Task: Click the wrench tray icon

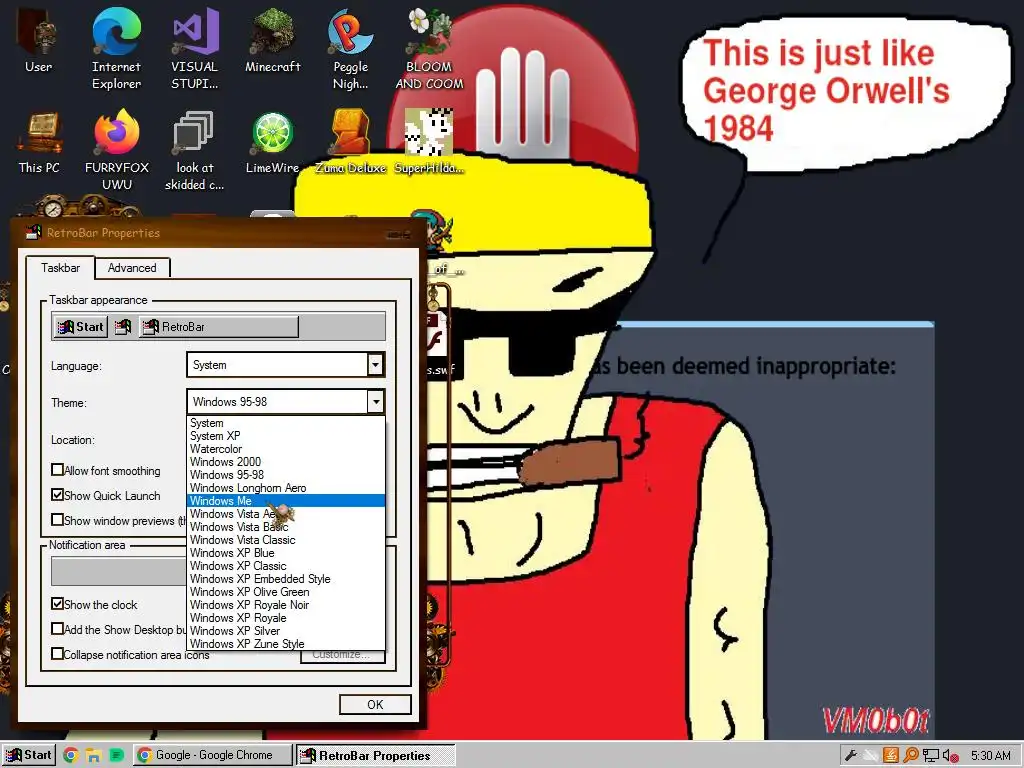Action: (850, 756)
